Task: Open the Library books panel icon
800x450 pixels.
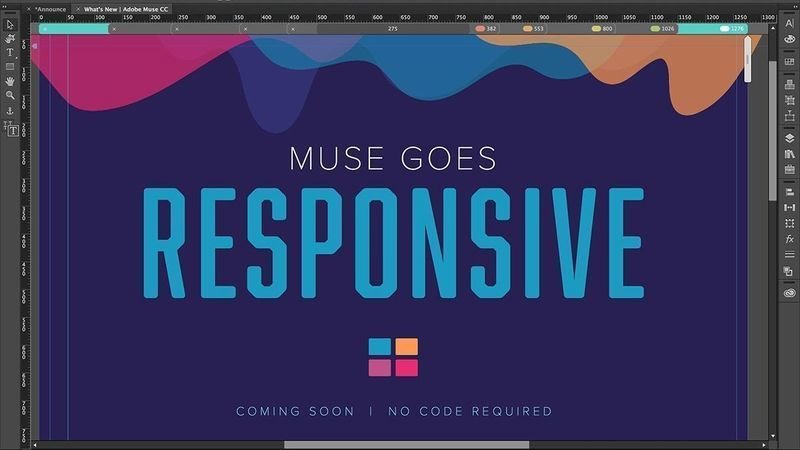Action: pos(789,154)
